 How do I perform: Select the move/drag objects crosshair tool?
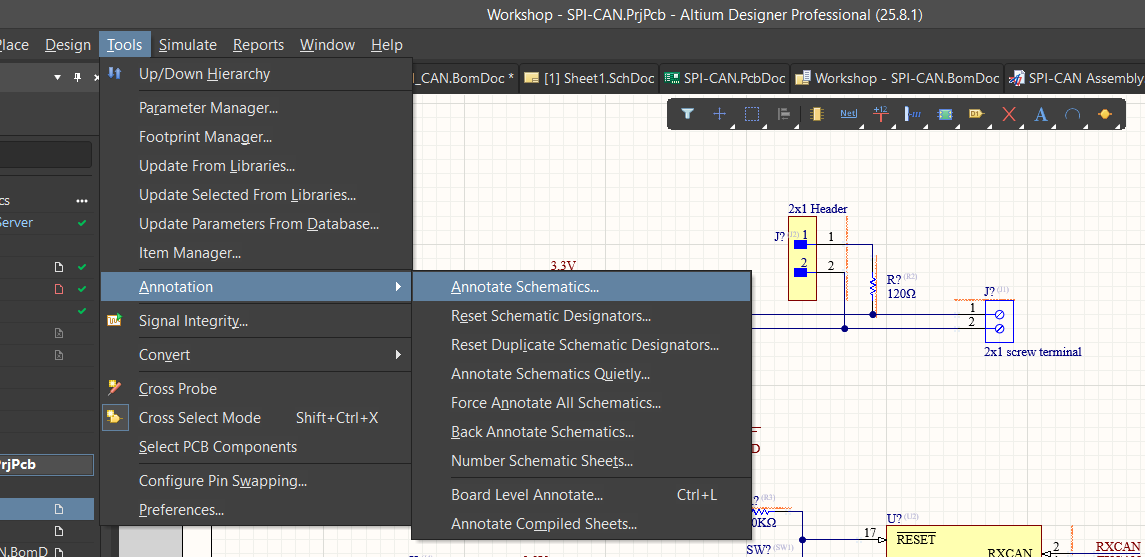pyautogui.click(x=719, y=114)
